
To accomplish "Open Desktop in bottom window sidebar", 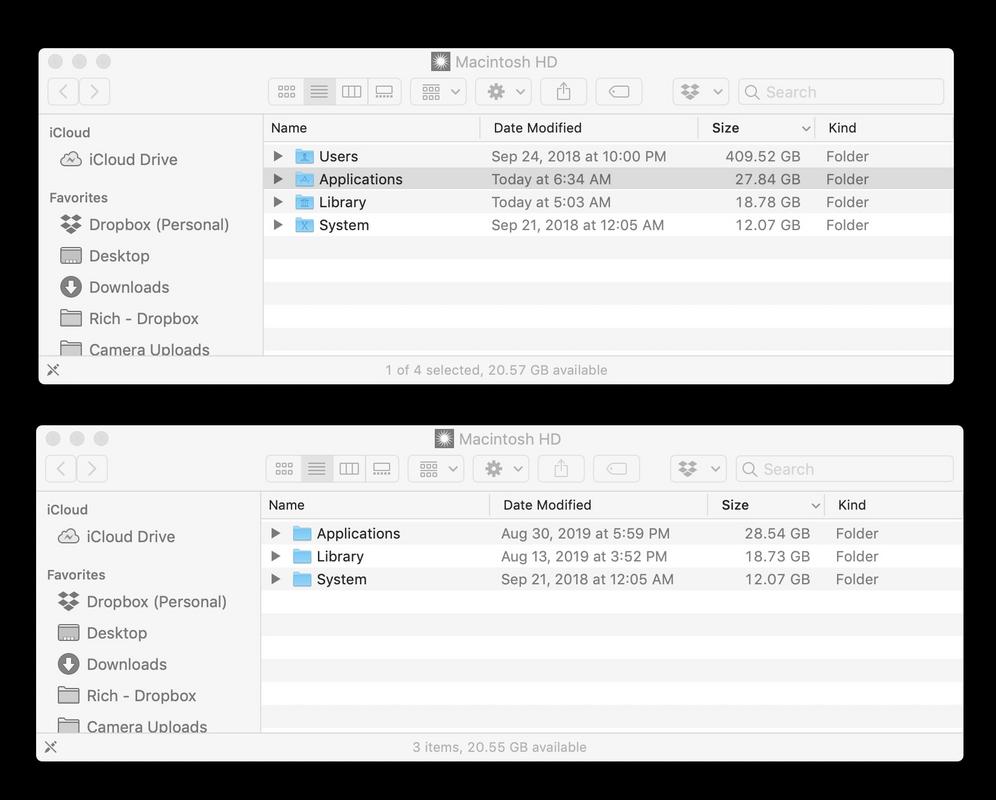I will pos(102,633).
